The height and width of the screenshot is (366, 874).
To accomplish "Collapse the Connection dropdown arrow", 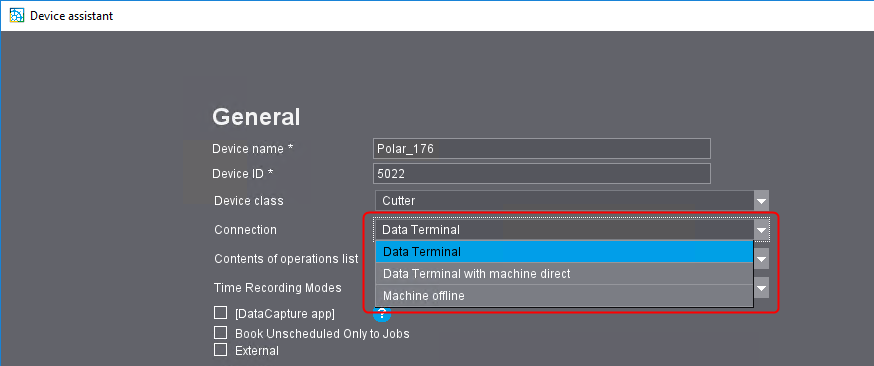I will click(x=761, y=230).
